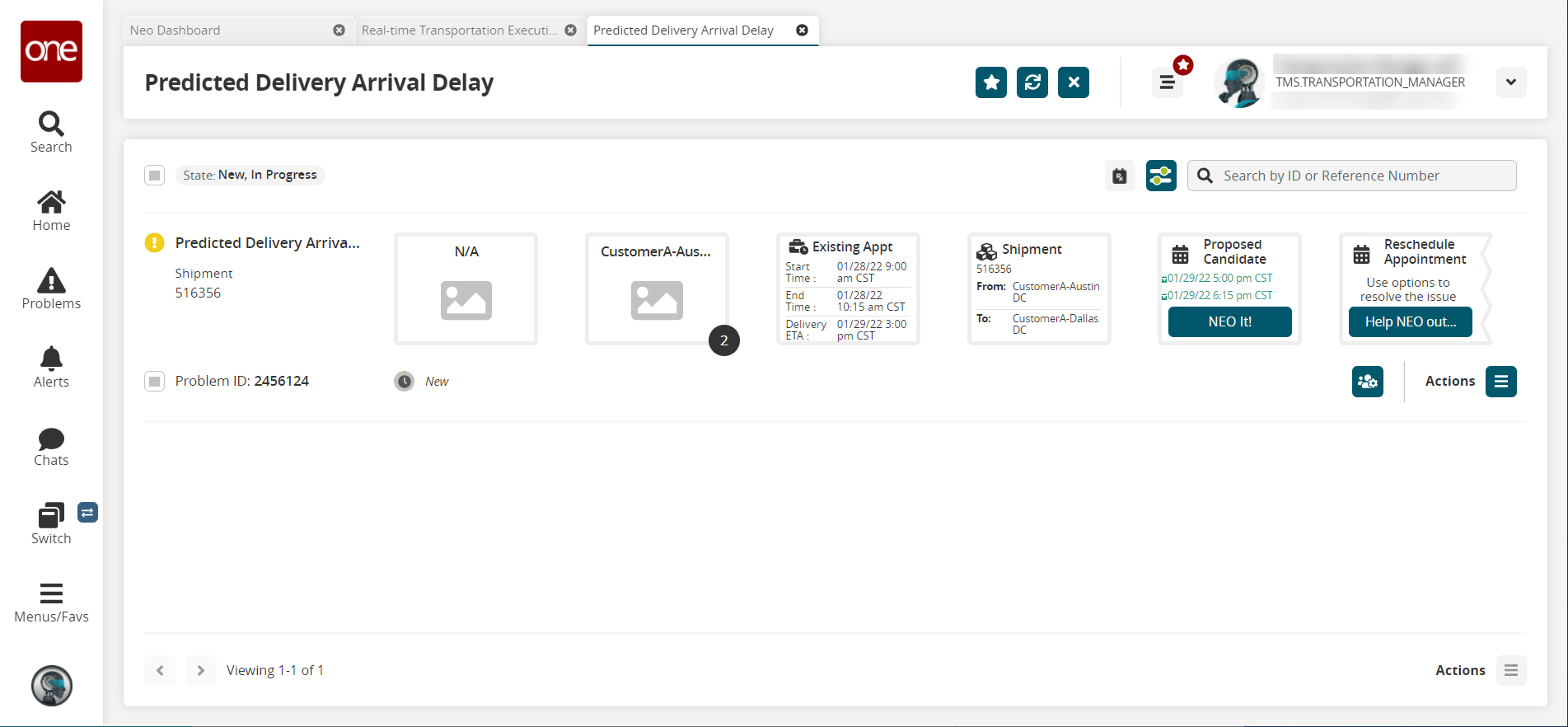
Task: Open the bottom Actions menu in footer
Action: coord(1511,670)
